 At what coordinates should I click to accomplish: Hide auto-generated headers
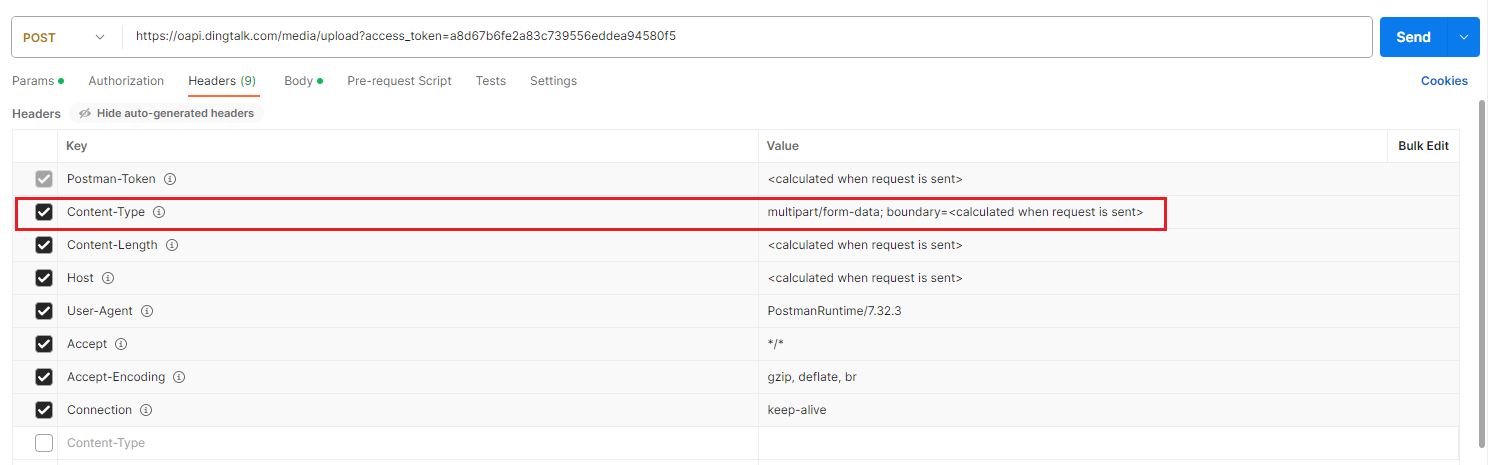tap(166, 114)
